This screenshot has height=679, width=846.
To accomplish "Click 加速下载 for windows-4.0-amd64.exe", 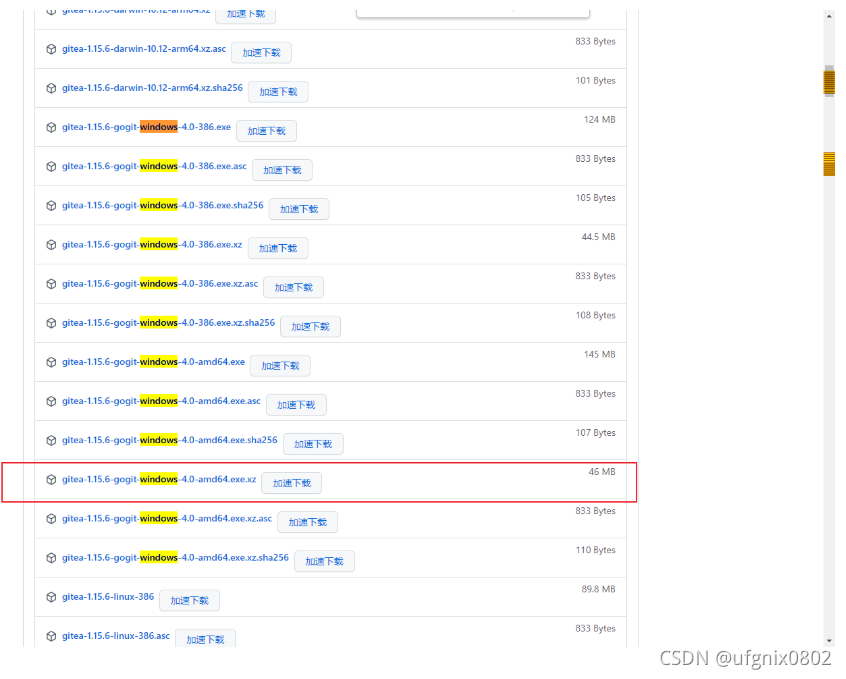I will click(x=281, y=366).
